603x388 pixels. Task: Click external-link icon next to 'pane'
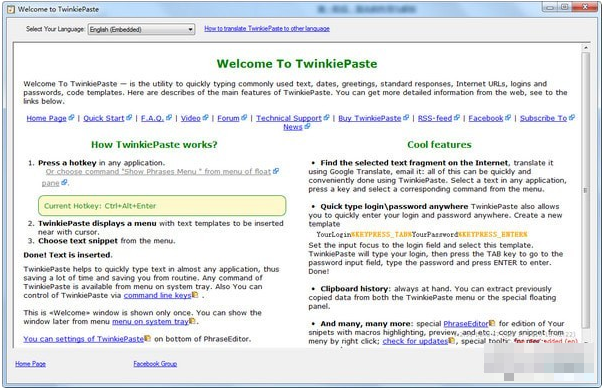64,182
